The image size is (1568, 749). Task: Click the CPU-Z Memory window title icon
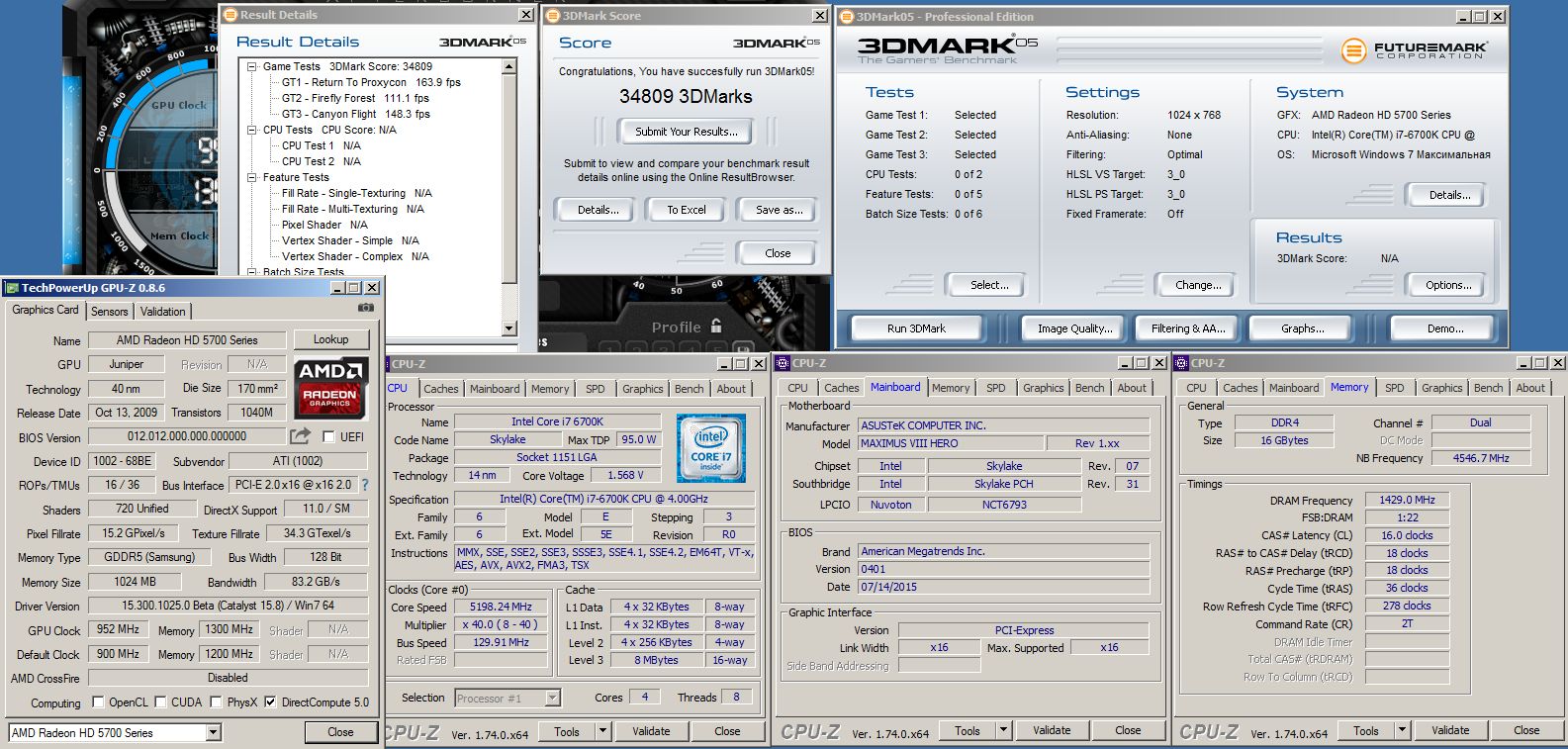(1182, 363)
